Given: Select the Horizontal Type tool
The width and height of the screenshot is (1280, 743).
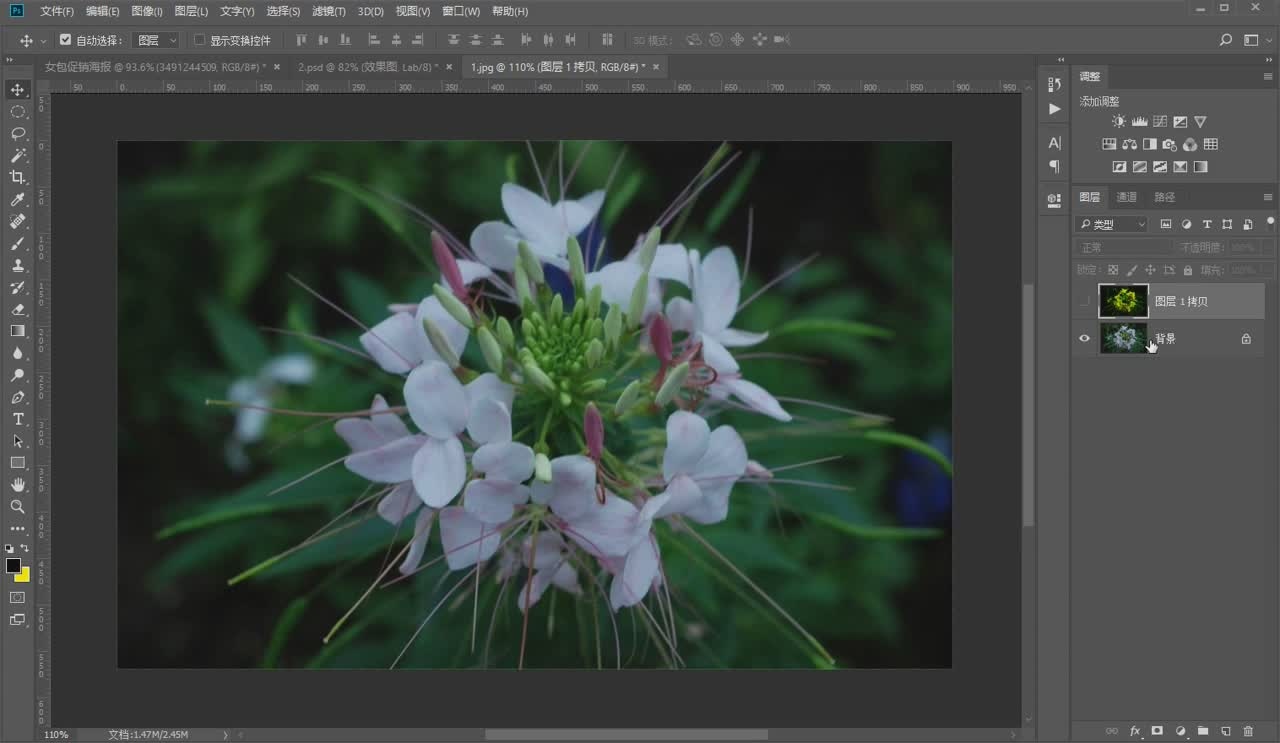Looking at the screenshot, I should click(18, 419).
